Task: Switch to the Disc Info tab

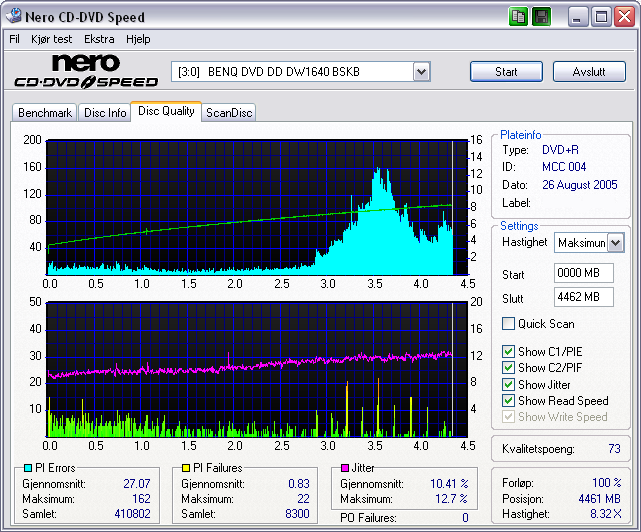Action: tap(105, 112)
